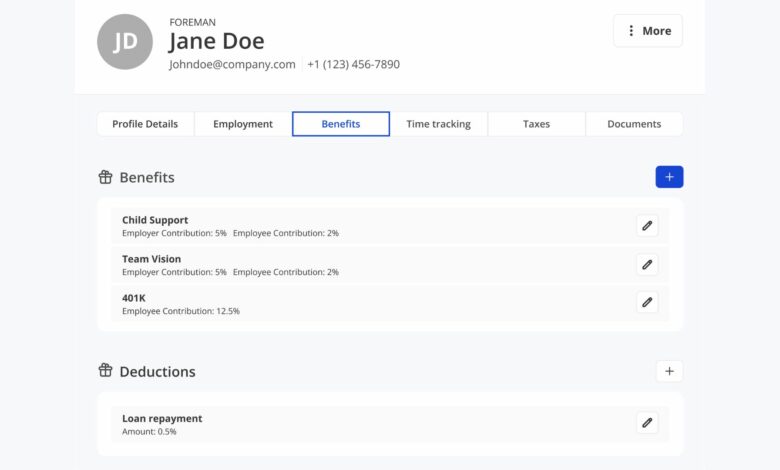Switch to the Profile Details tab
Screen dimensions: 780x470
145,124
